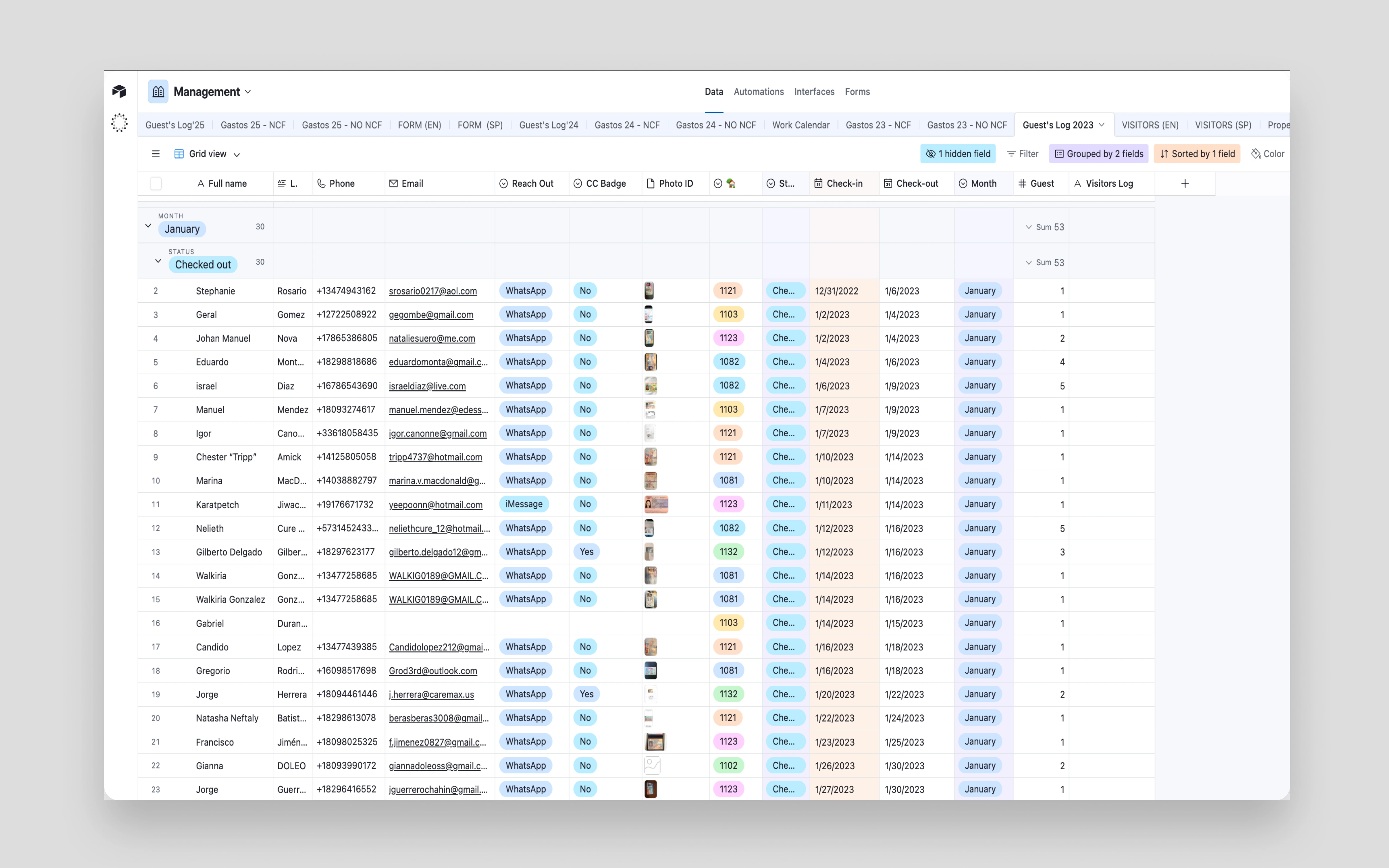
Task: Click the dotted circle icon in the sidebar
Action: tap(120, 122)
